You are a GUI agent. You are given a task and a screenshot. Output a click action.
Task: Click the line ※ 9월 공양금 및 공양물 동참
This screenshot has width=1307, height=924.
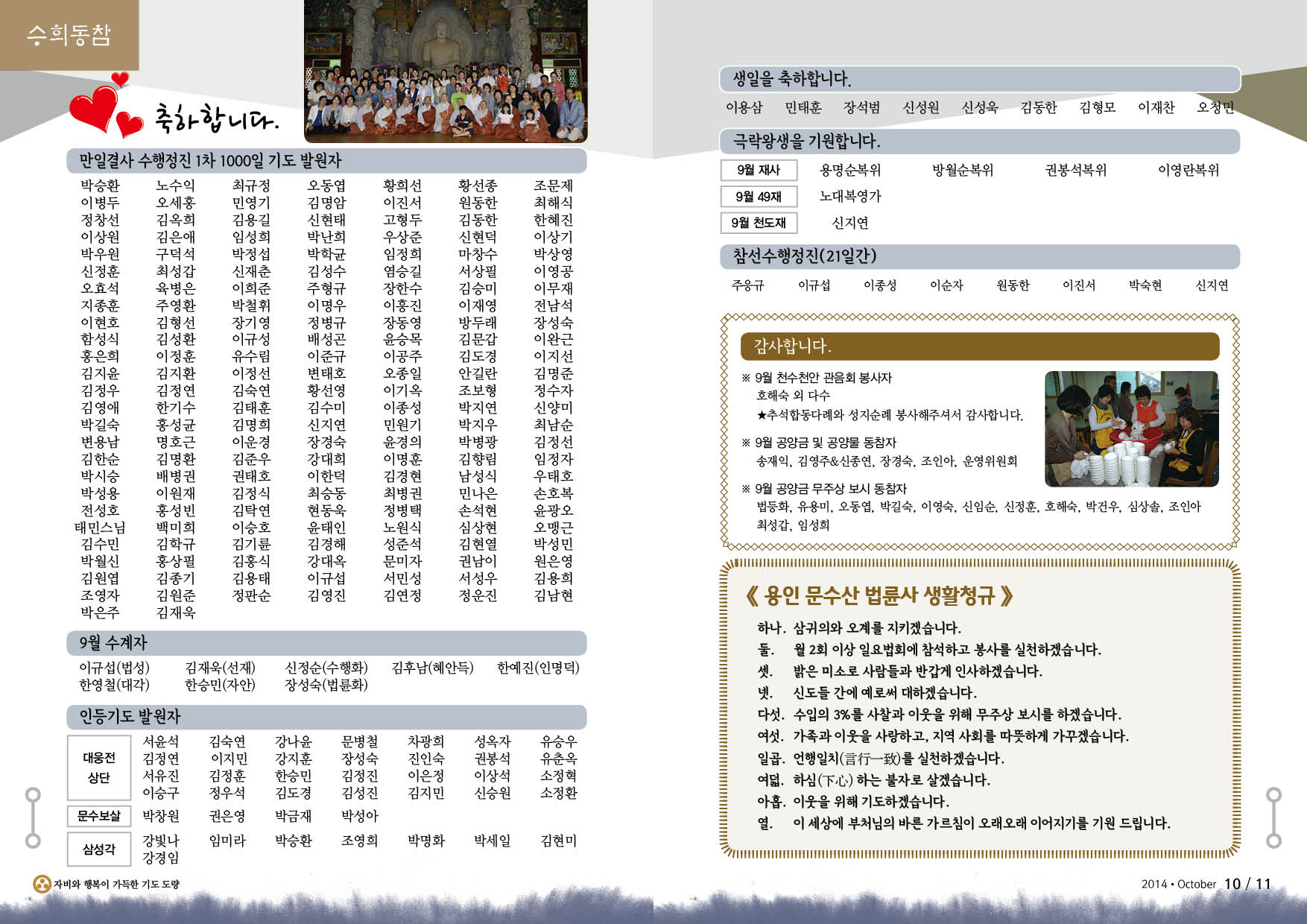point(819,443)
